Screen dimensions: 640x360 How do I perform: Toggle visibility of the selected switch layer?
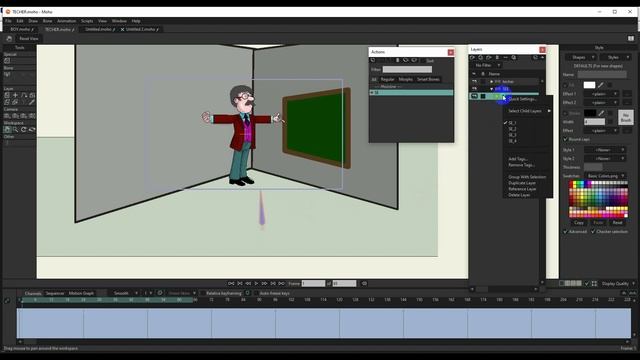pos(474,96)
